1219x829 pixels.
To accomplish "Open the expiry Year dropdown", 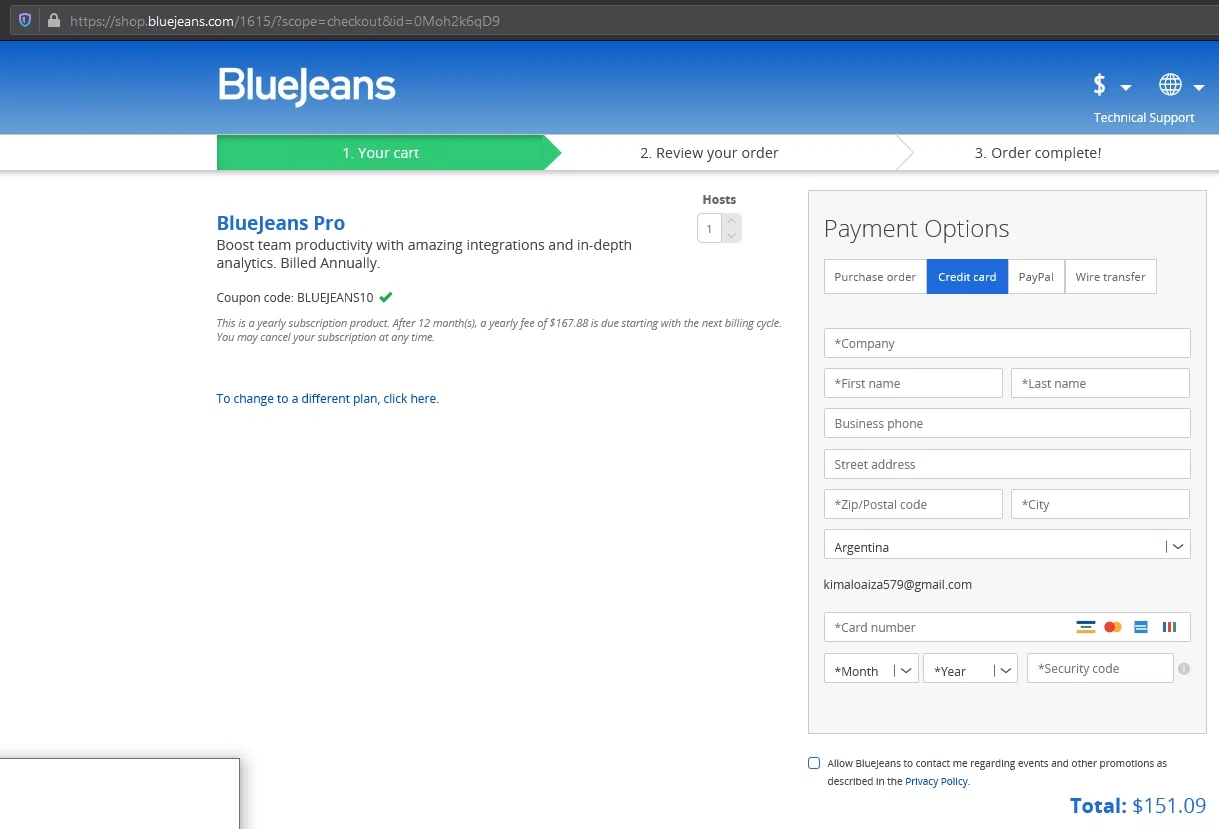I will click(x=970, y=670).
